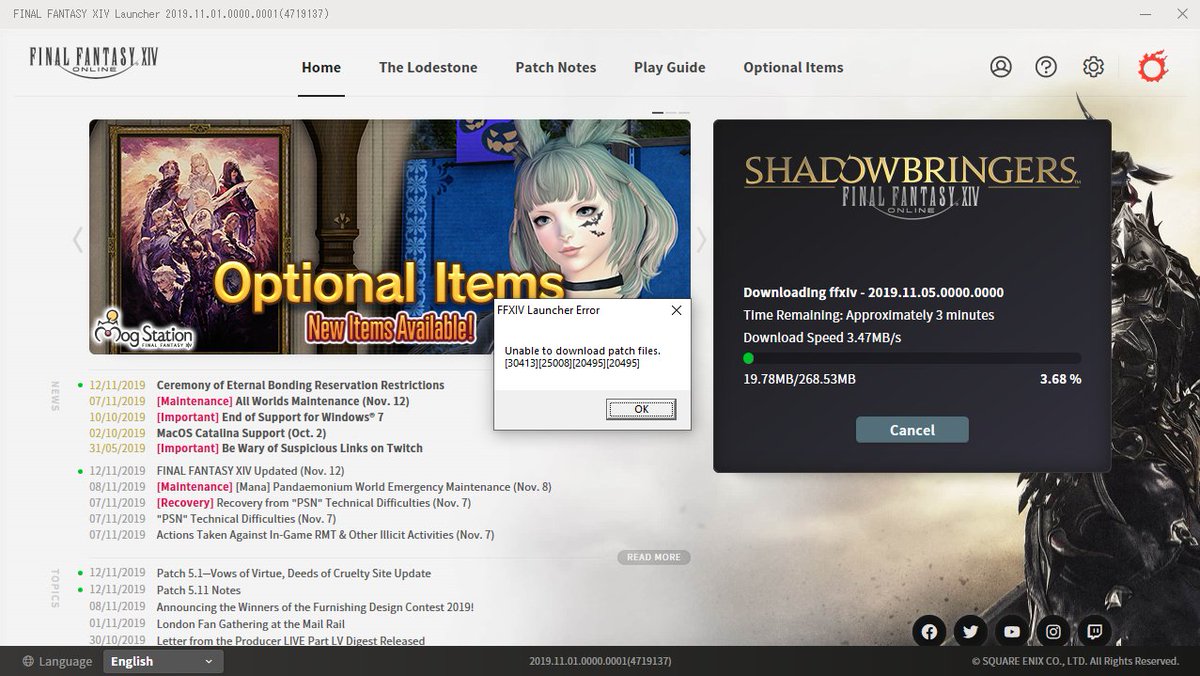Click the red meteor emblem icon
This screenshot has width=1200, height=676.
point(1152,67)
